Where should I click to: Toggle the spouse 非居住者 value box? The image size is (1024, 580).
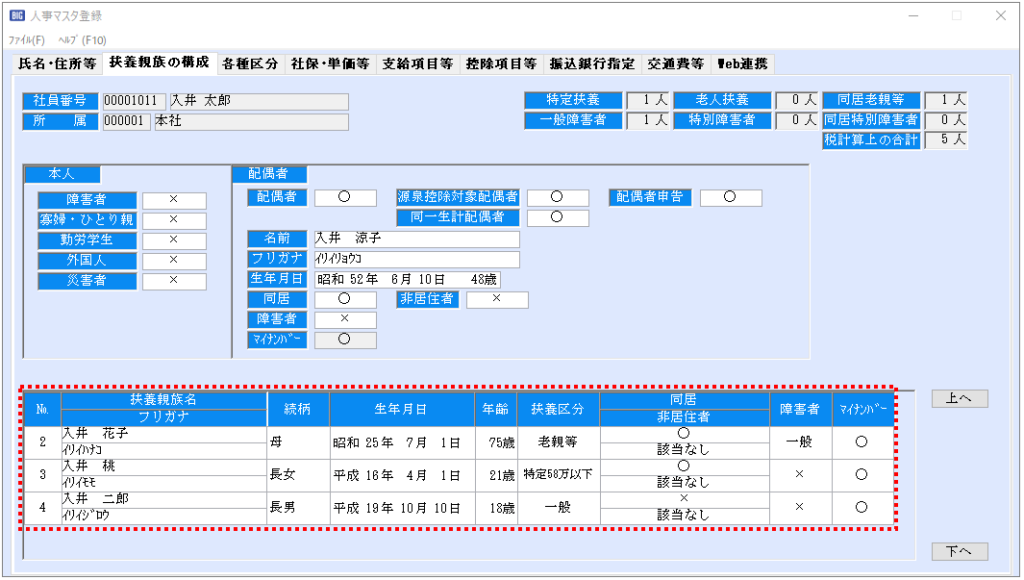(496, 299)
